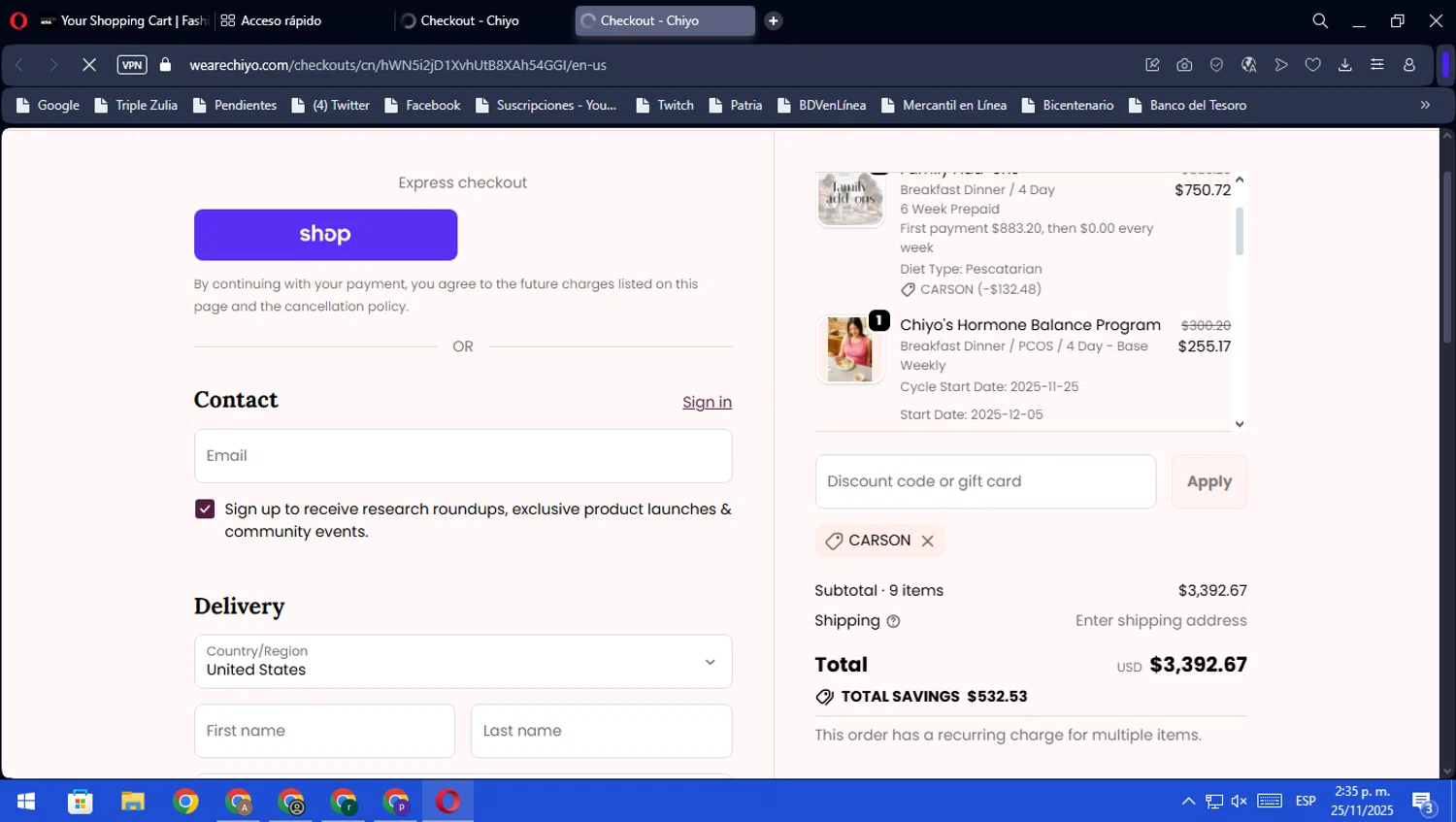Open Microsoft Store from taskbar
The width and height of the screenshot is (1456, 822).
80,802
